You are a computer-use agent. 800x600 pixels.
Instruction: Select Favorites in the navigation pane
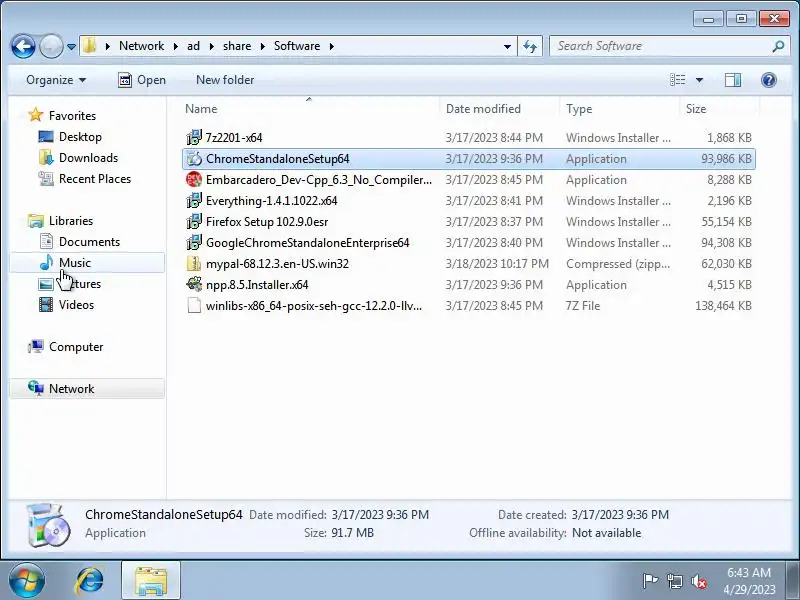pos(72,116)
